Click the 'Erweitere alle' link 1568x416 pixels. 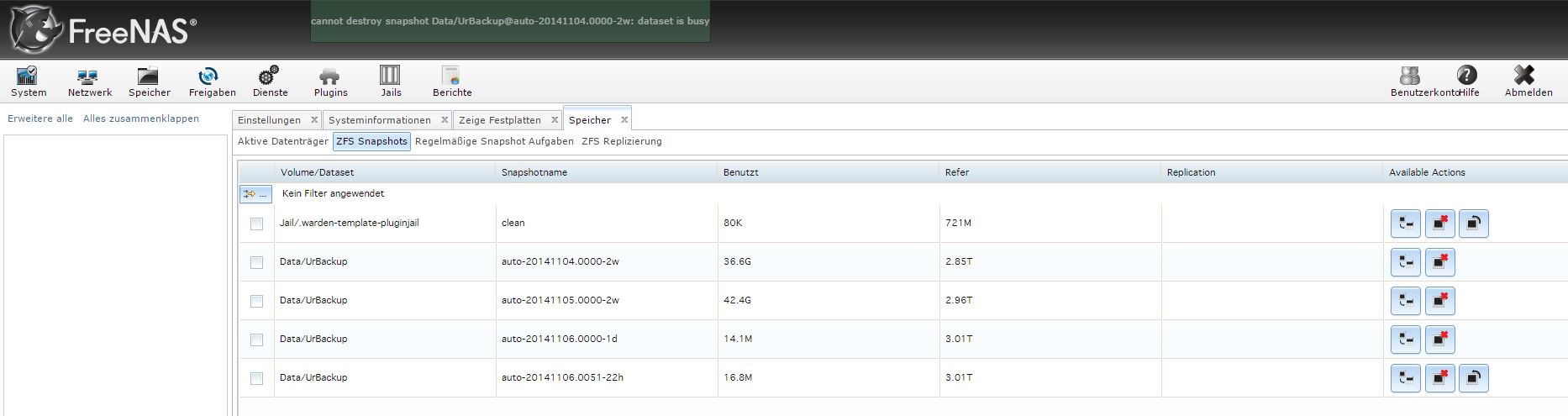40,118
